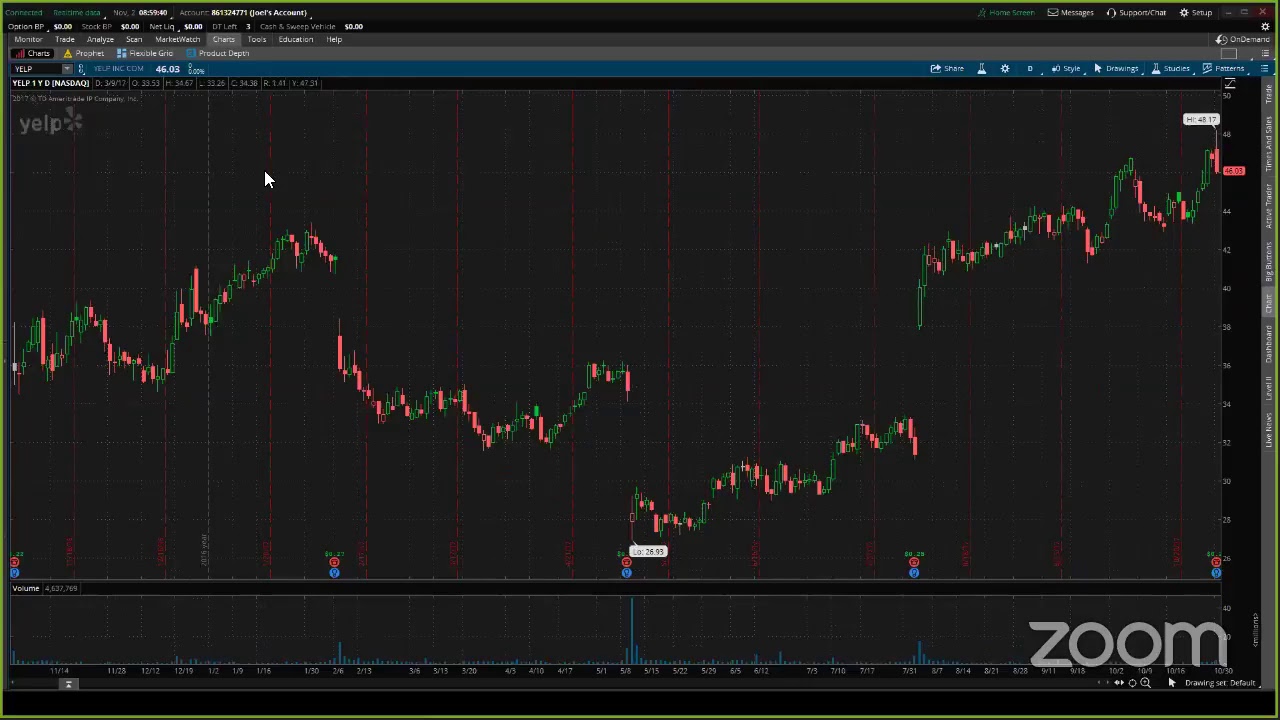Click the list icon beside grid layout

pos(1264,54)
